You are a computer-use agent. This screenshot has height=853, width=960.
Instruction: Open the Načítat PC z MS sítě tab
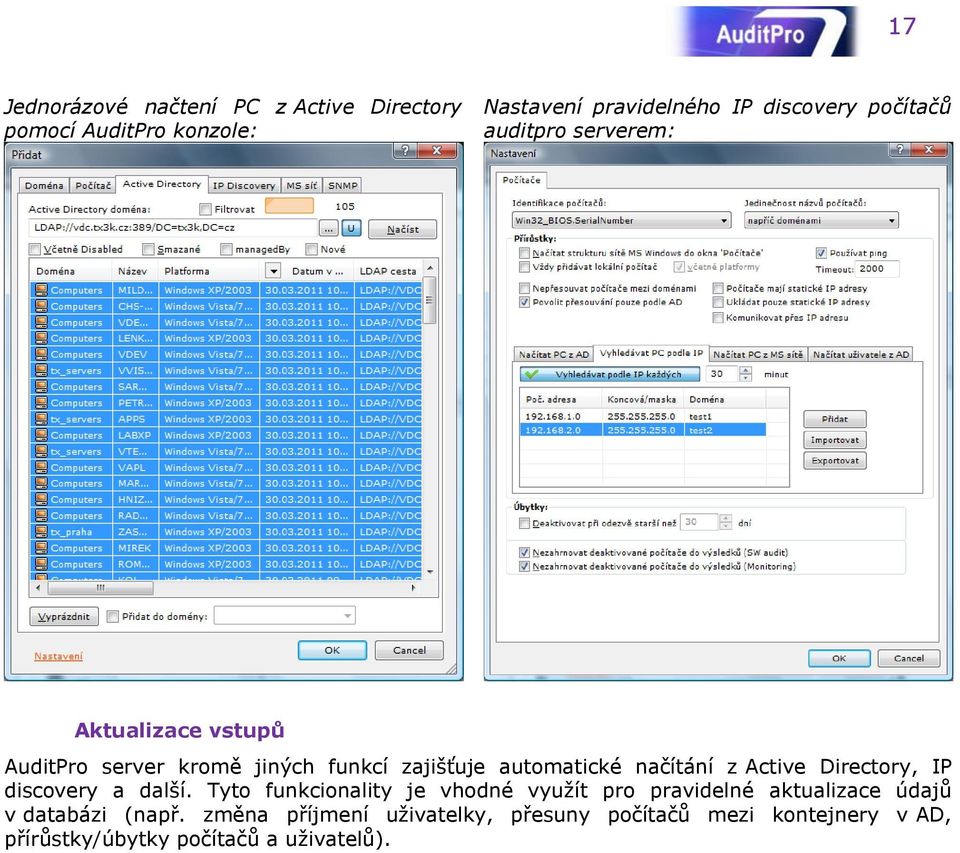757,355
